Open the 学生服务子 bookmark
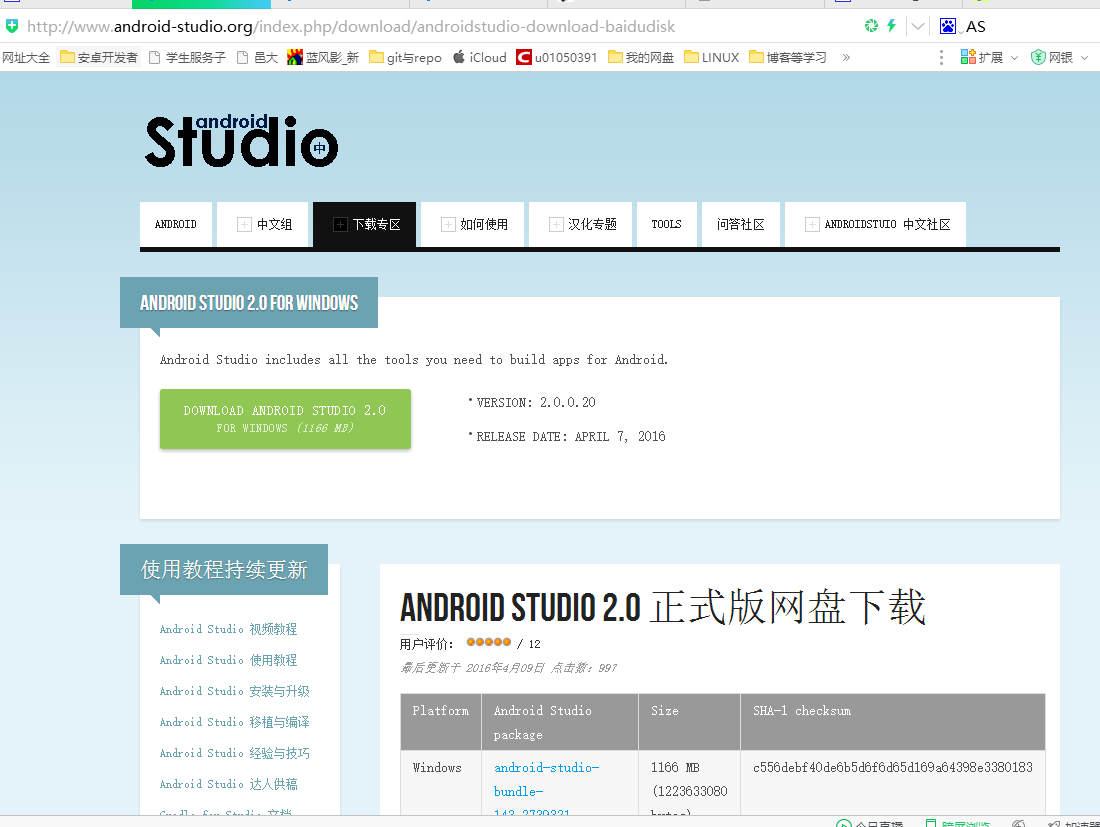This screenshot has width=1100, height=827. (x=187, y=58)
